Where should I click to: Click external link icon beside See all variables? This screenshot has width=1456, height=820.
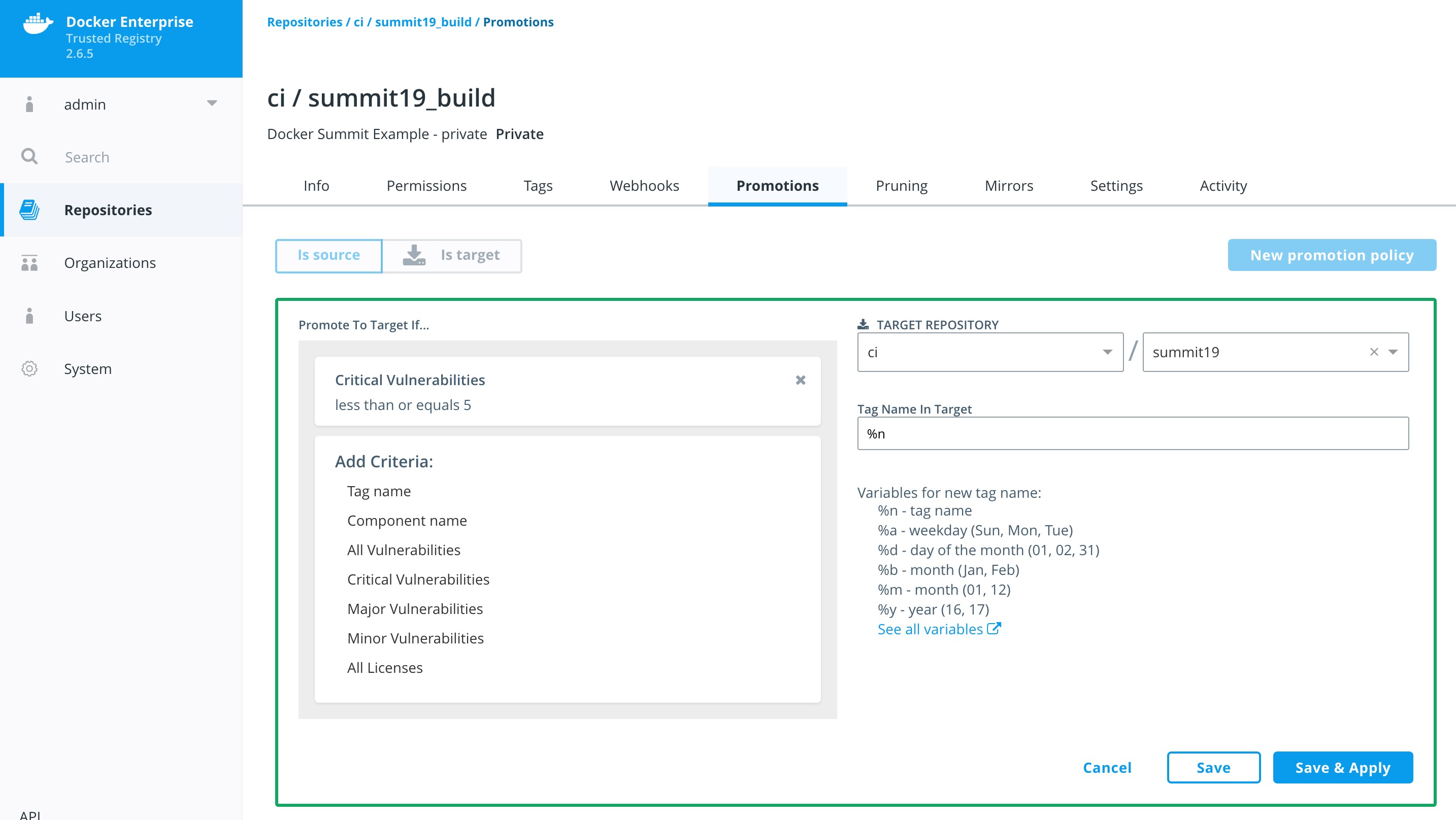pyautogui.click(x=994, y=628)
